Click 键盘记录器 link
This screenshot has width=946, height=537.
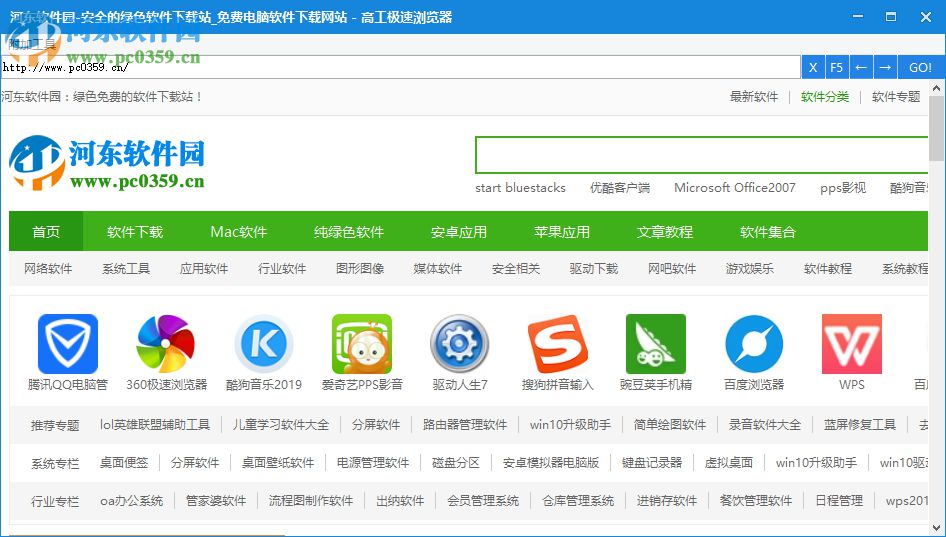(x=652, y=463)
